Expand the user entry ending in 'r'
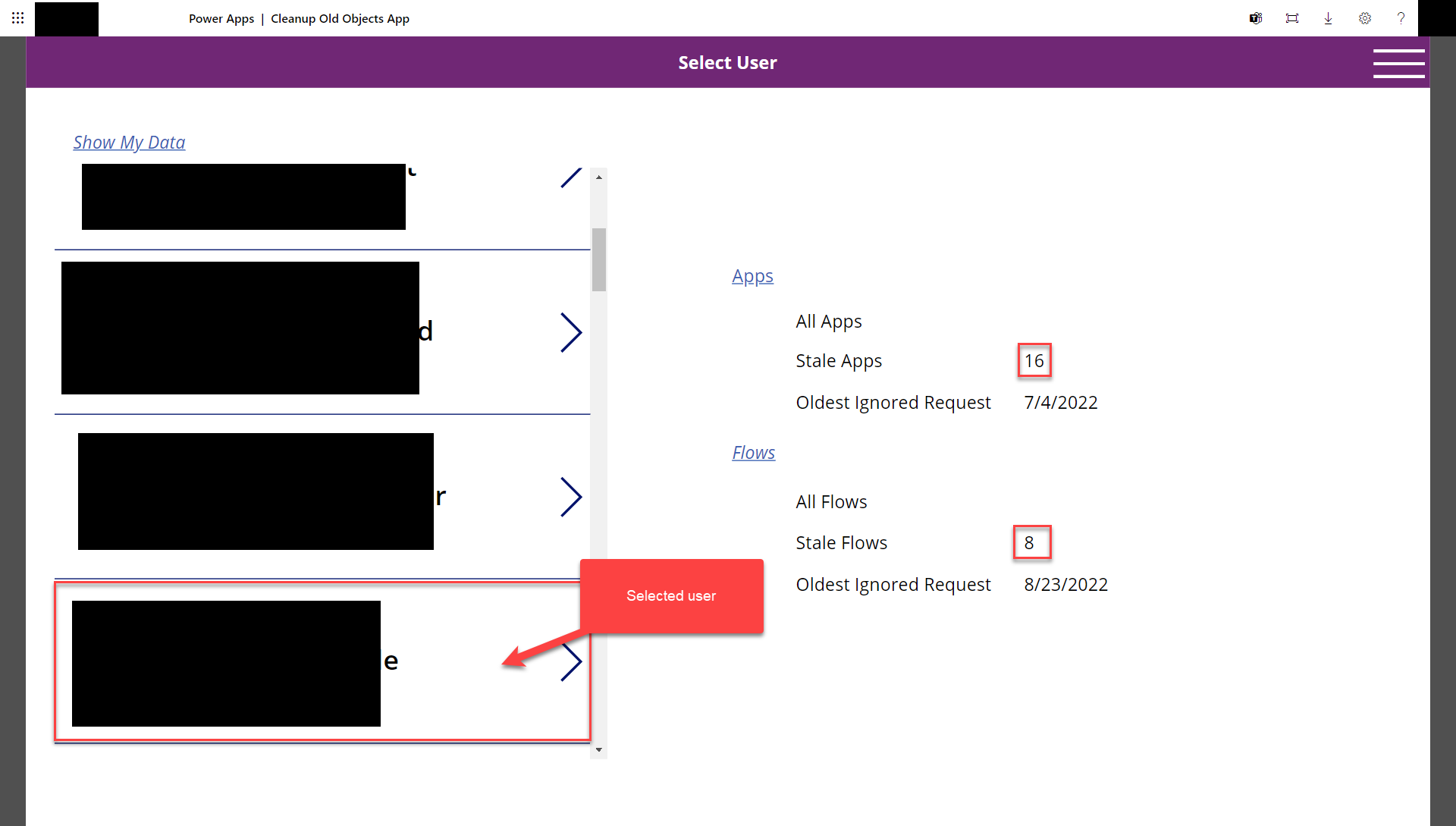1456x826 pixels. click(571, 497)
